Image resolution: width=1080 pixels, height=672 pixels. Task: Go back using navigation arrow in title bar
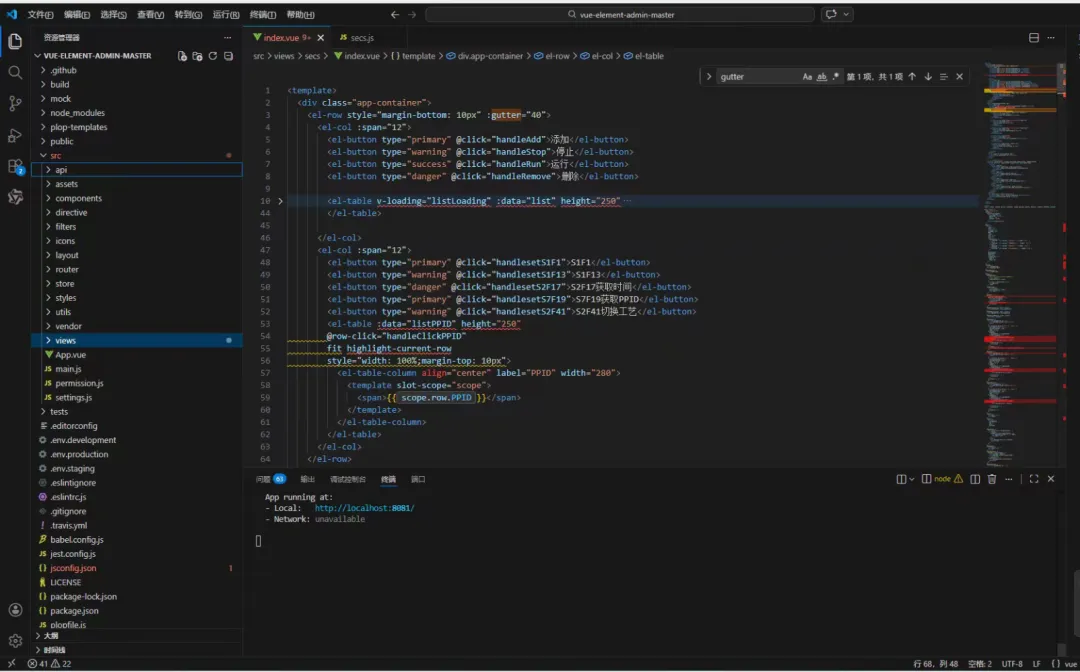click(395, 14)
